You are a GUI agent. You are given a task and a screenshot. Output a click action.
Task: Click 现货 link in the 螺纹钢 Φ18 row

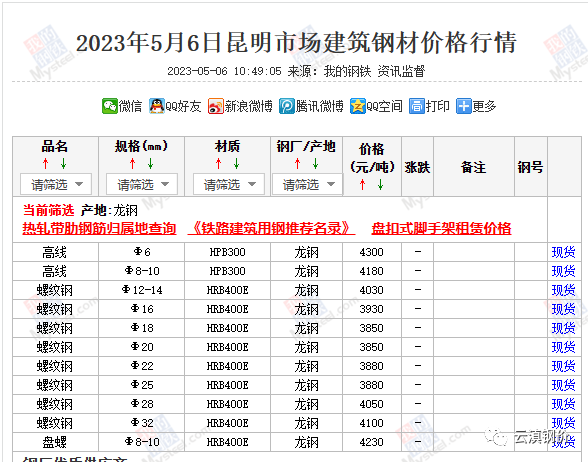click(563, 328)
